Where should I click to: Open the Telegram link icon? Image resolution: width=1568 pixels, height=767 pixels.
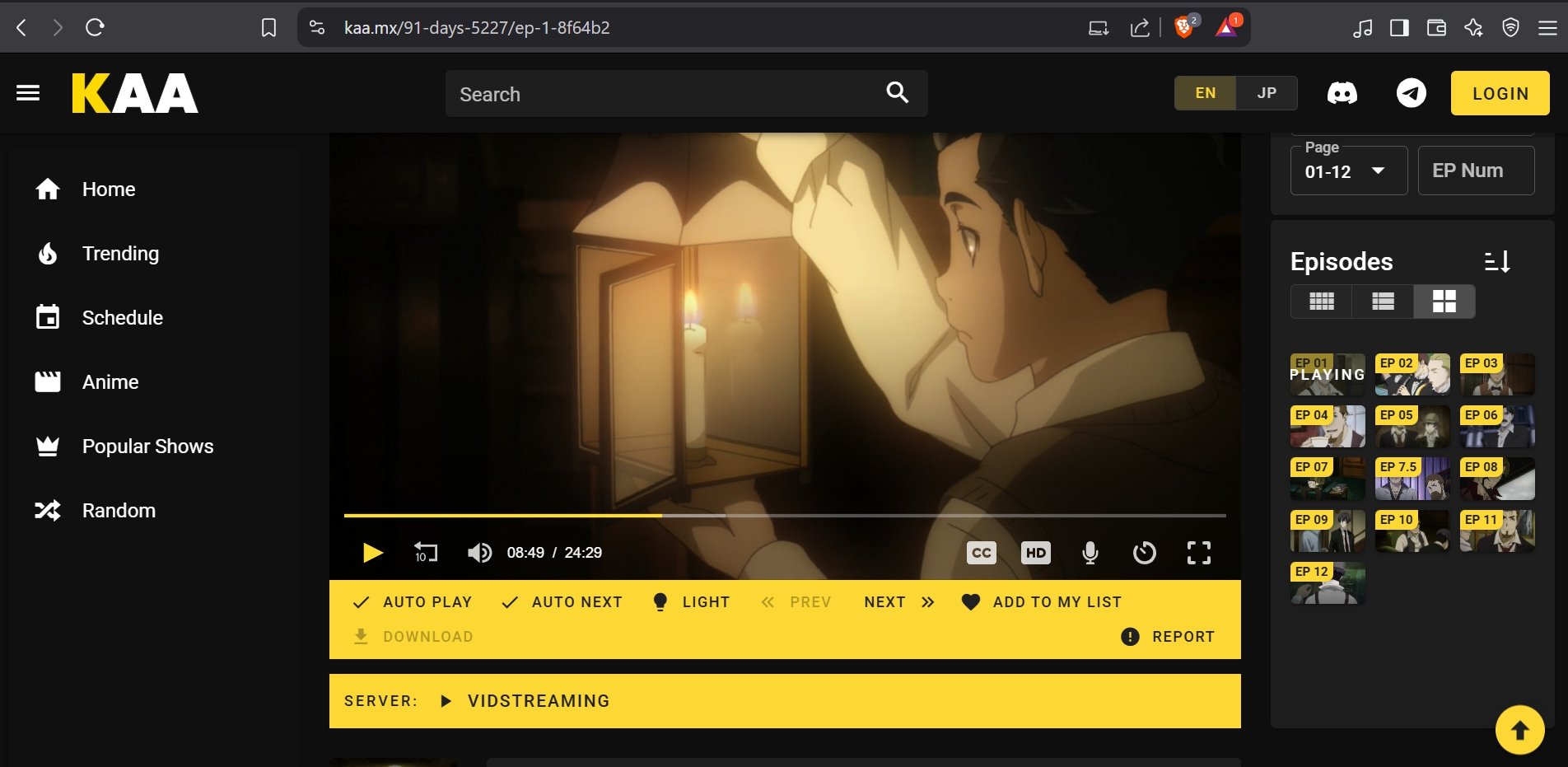(1412, 93)
